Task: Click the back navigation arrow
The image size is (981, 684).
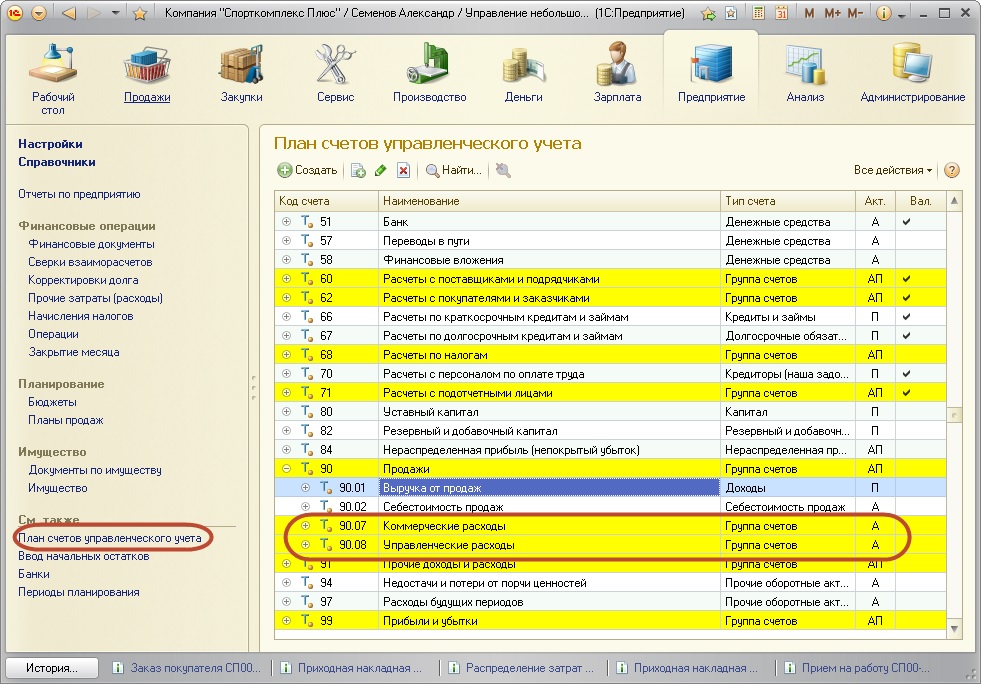Action: [69, 14]
